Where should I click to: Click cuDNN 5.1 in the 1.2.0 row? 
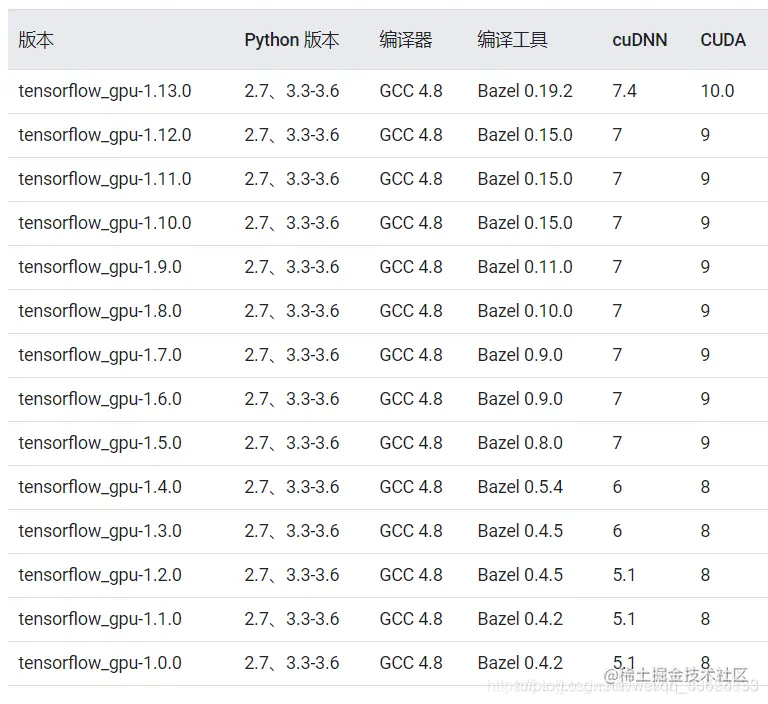[x=624, y=575]
